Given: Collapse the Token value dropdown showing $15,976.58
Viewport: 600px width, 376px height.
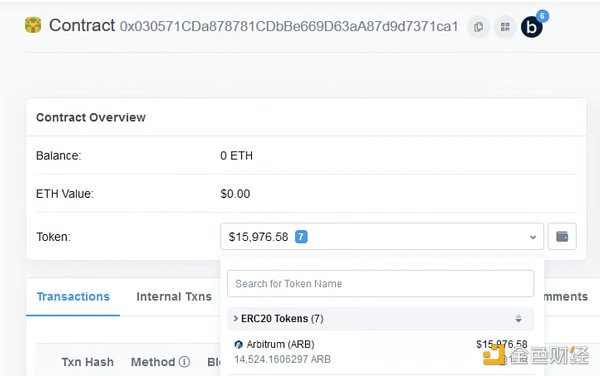Looking at the screenshot, I should click(382, 236).
